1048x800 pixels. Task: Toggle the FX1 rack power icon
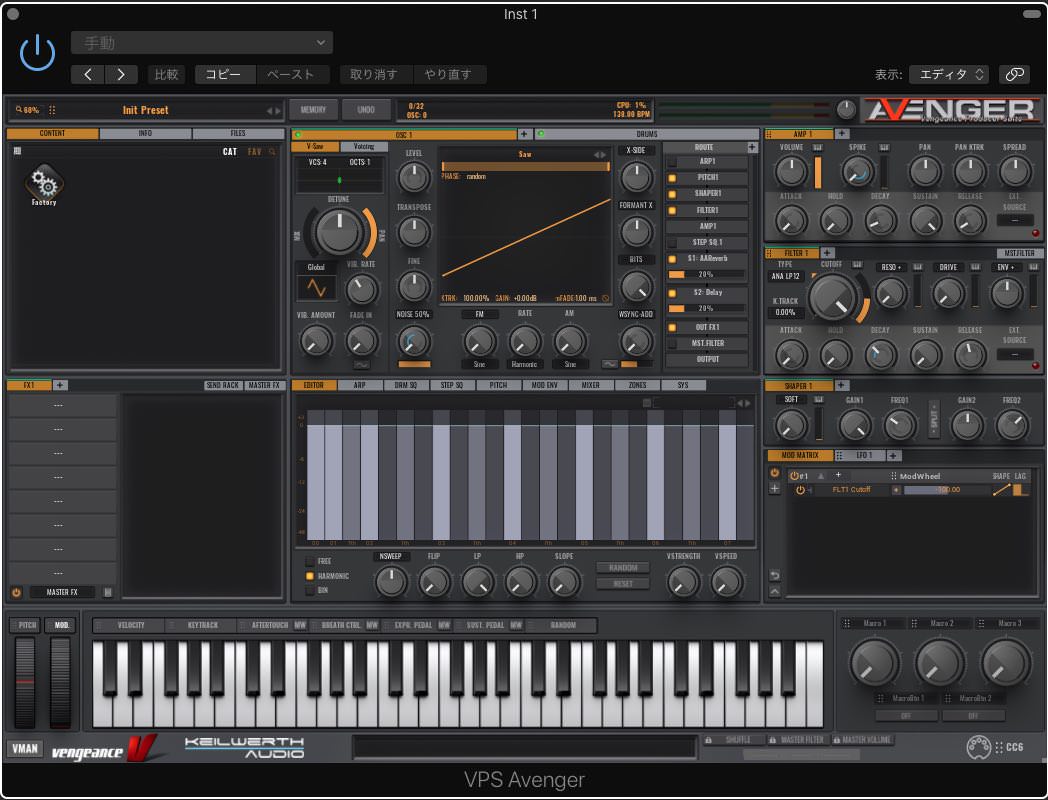tap(16, 592)
